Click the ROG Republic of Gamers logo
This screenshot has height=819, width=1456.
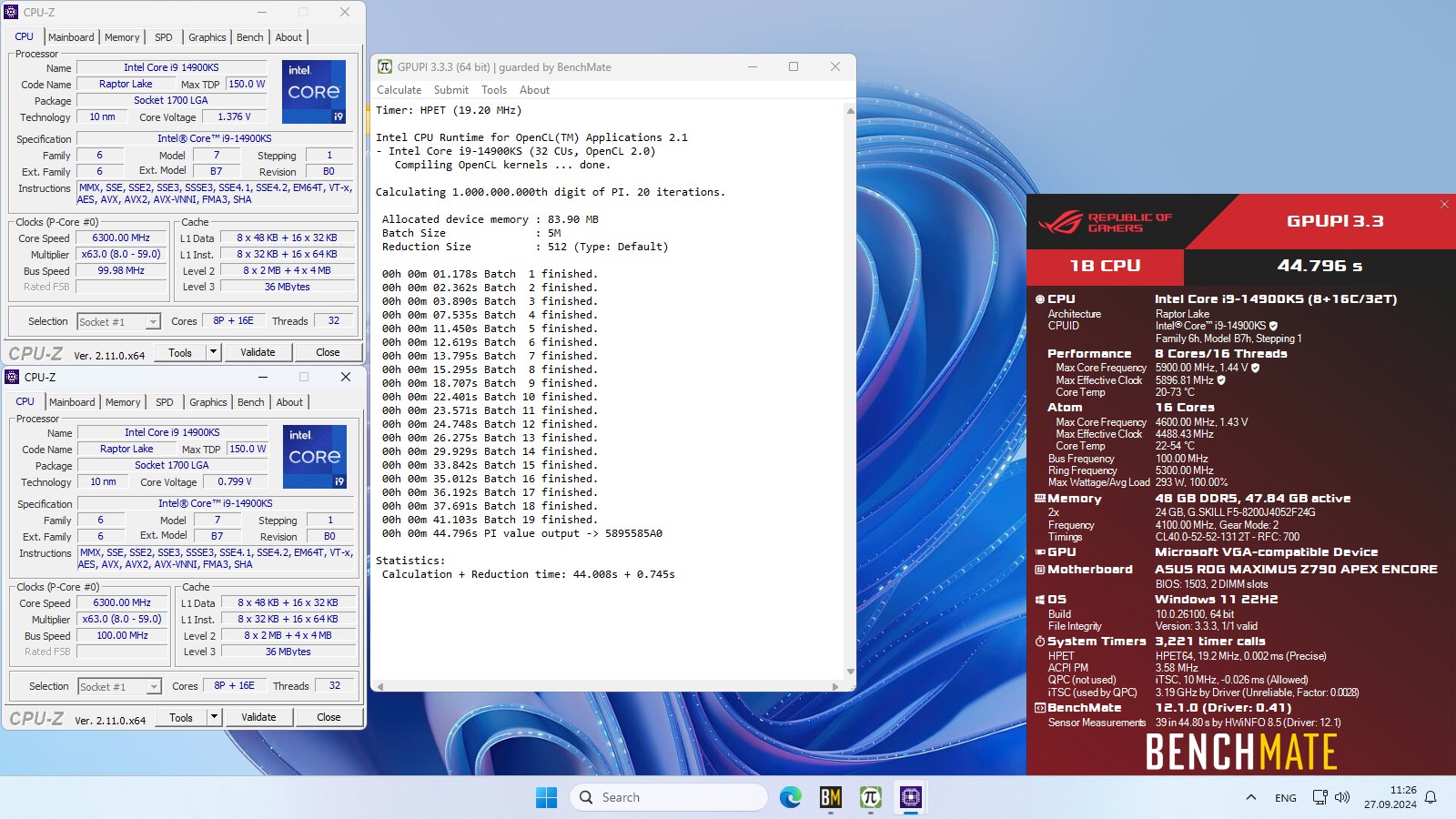(1106, 221)
